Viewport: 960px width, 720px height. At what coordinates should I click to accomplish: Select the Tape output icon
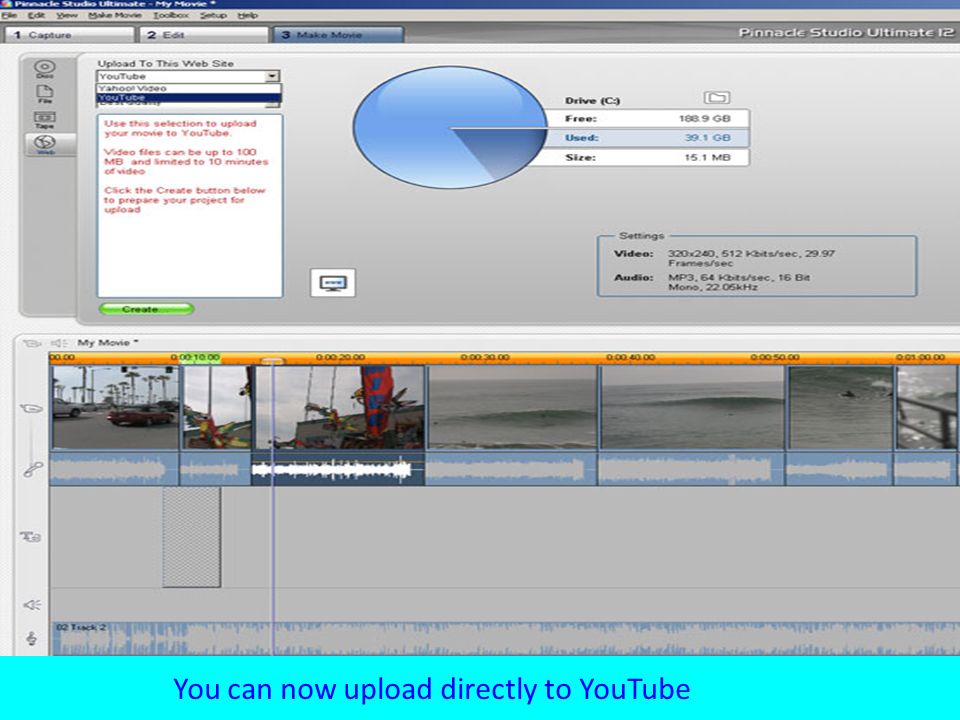point(44,119)
